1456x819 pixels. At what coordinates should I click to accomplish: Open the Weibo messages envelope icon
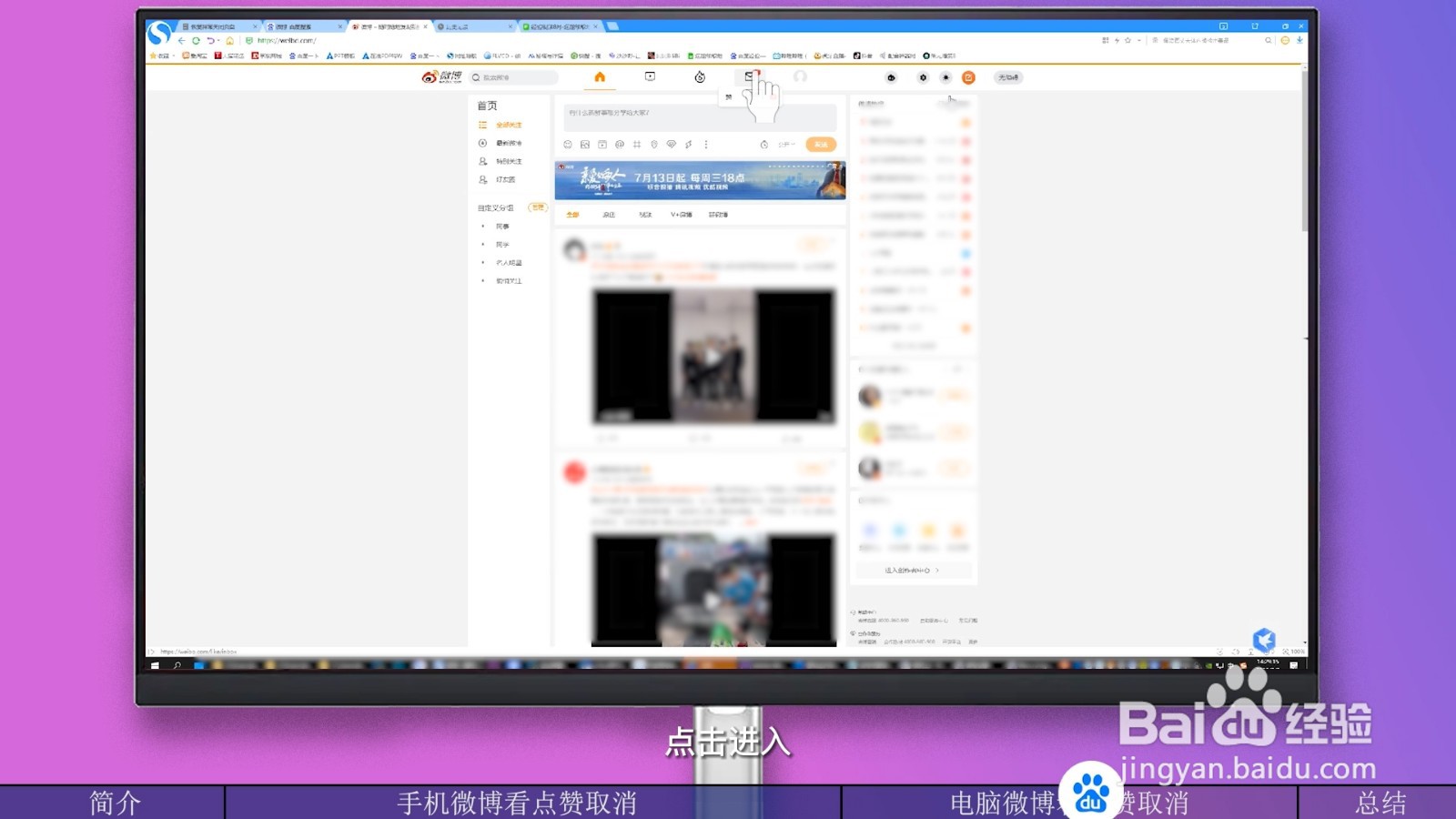(x=750, y=77)
